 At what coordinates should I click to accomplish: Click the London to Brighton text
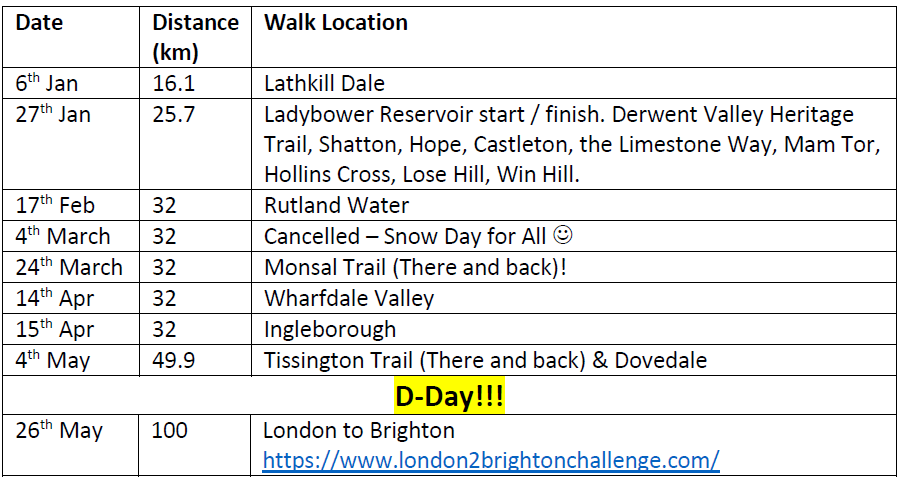tap(359, 430)
